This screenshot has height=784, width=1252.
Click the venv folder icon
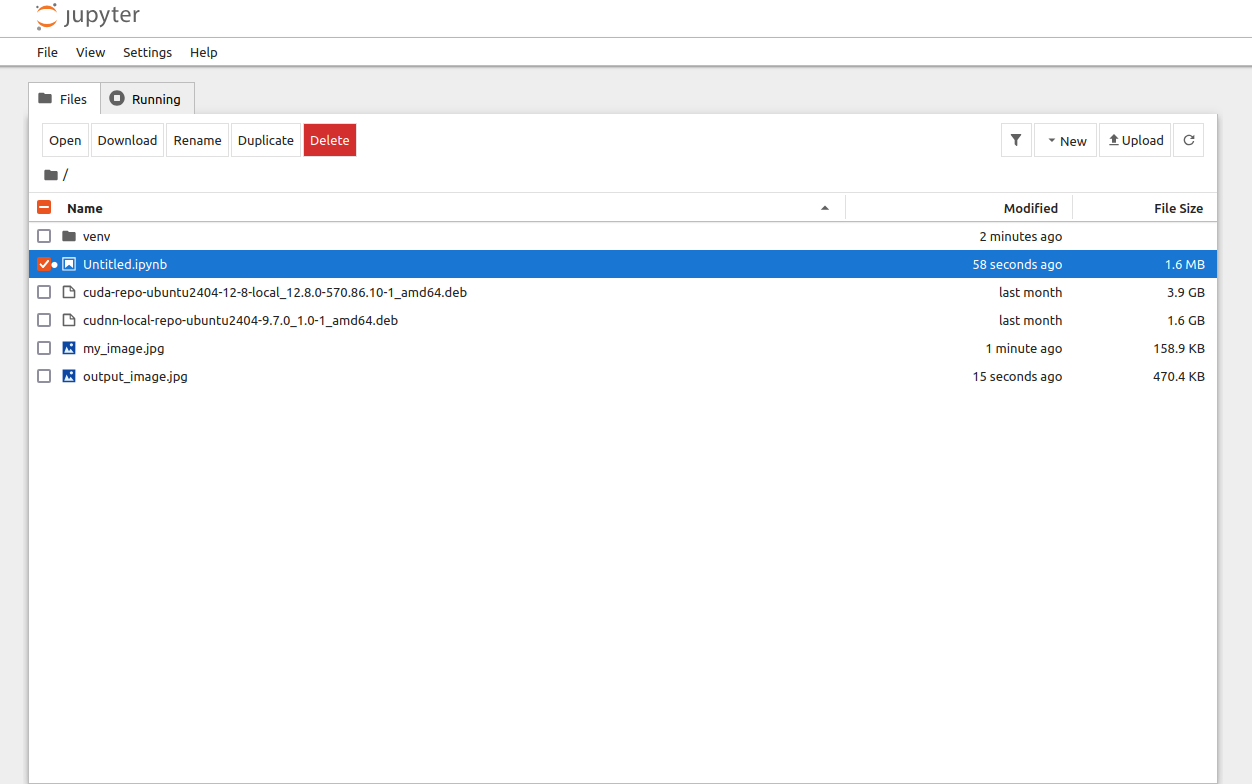coord(69,236)
